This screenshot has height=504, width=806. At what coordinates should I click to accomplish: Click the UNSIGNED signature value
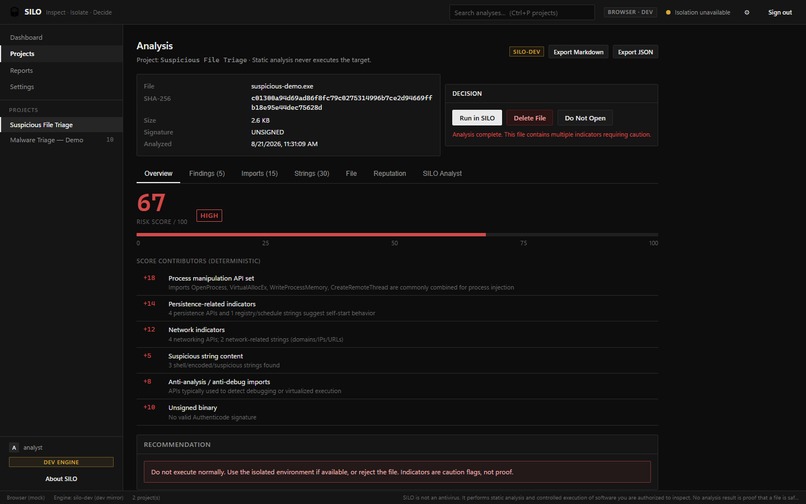[267, 132]
